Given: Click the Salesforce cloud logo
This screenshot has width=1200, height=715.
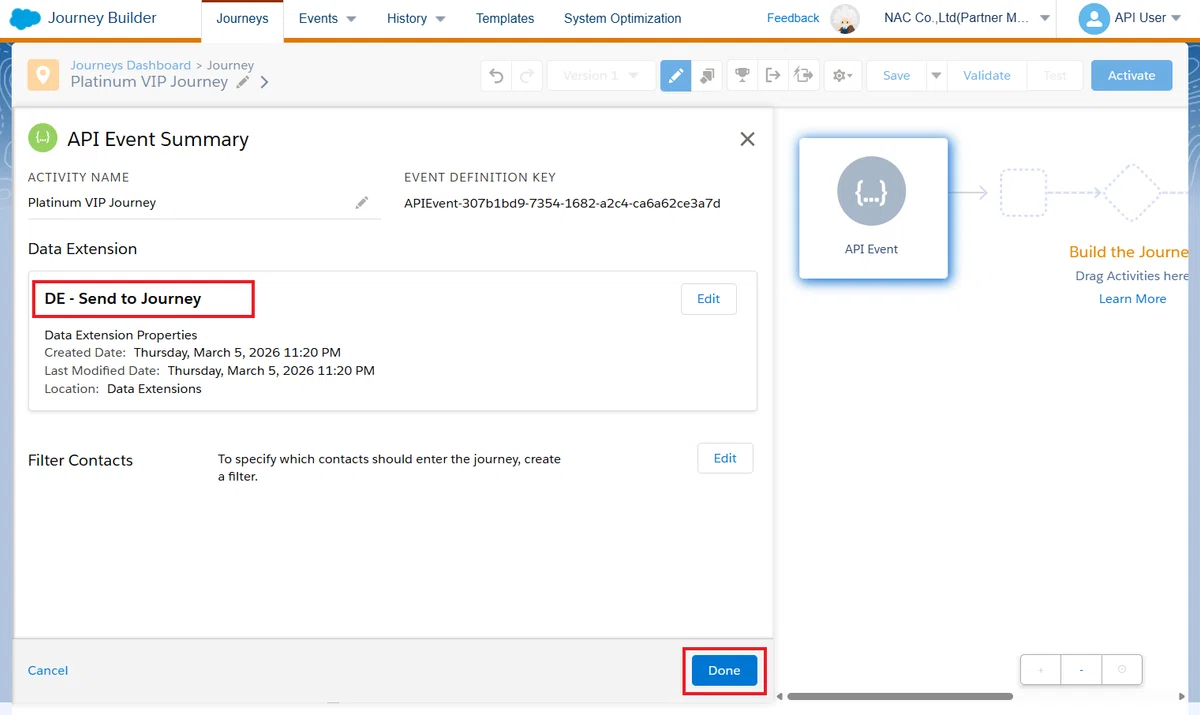Looking at the screenshot, I should (23, 18).
